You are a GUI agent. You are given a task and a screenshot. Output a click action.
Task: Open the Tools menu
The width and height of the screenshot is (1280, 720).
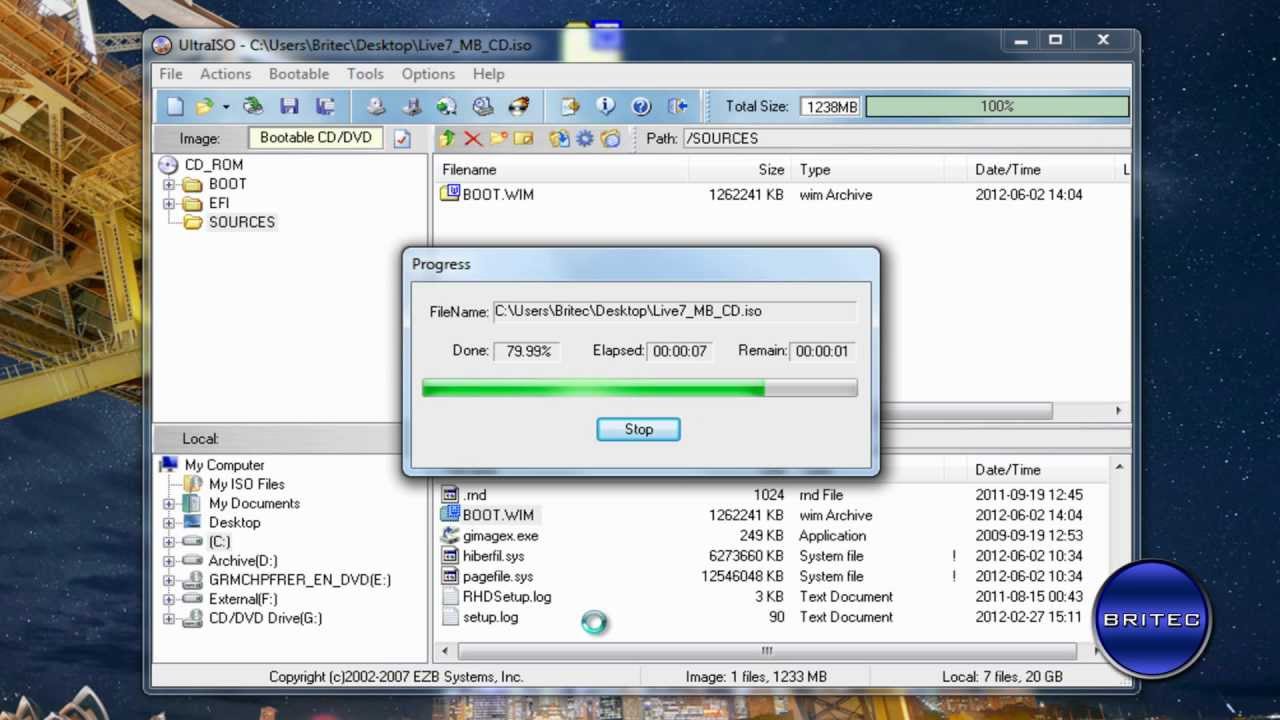(x=365, y=74)
